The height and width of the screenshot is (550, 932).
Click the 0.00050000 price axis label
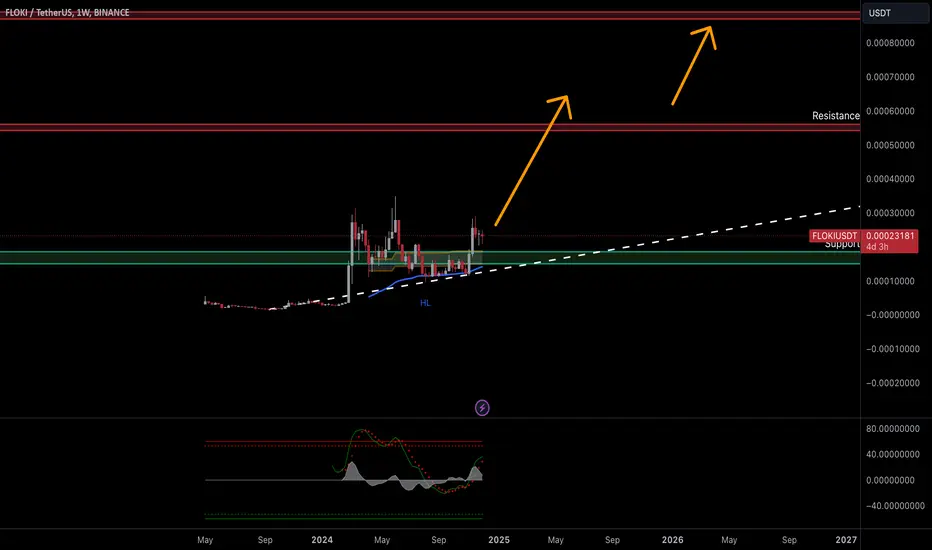point(890,145)
